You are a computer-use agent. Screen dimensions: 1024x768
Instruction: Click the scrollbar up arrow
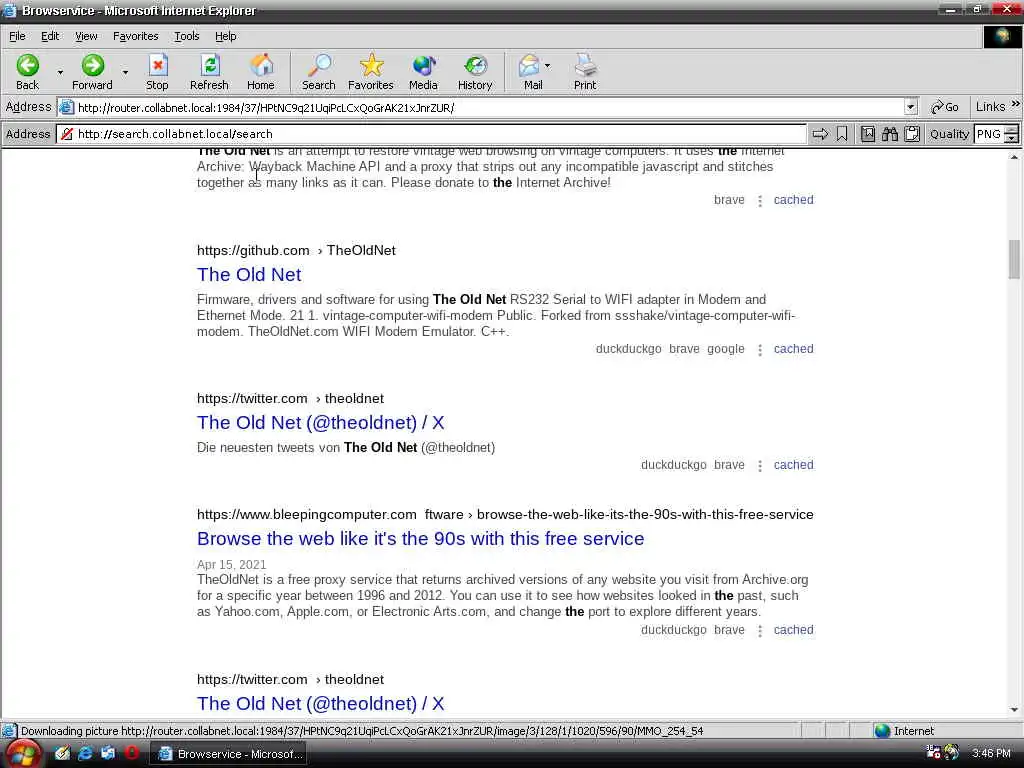(x=1014, y=157)
